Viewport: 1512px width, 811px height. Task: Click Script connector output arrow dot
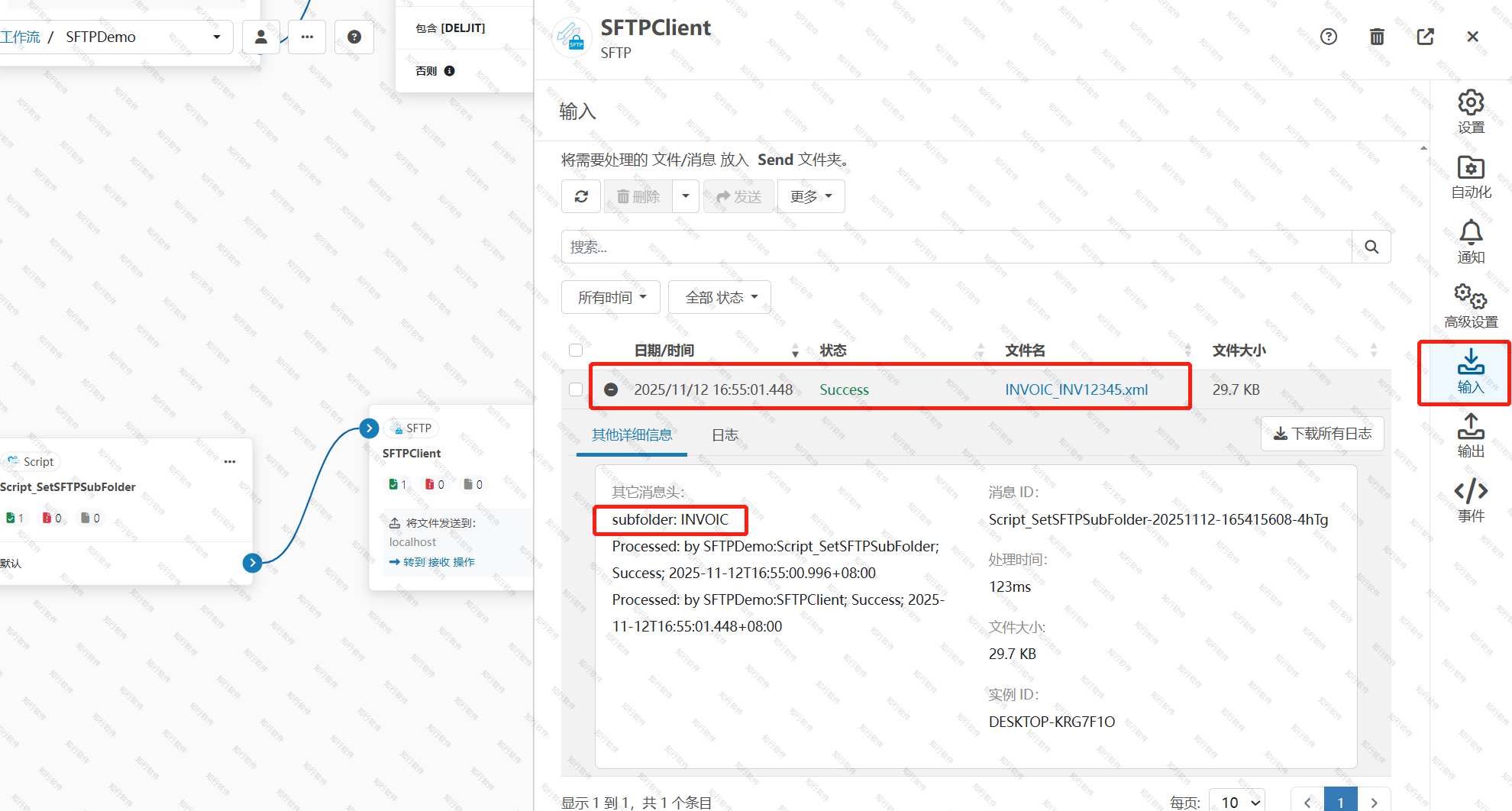pos(253,563)
